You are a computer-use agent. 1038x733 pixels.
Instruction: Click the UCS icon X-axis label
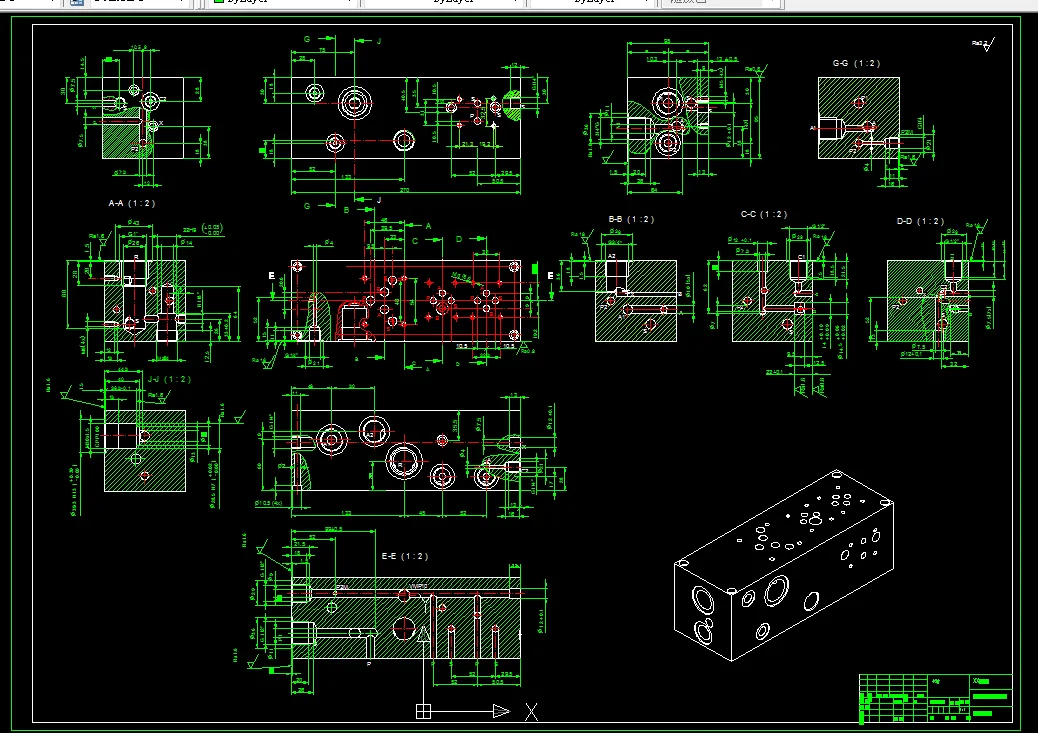pos(531,712)
